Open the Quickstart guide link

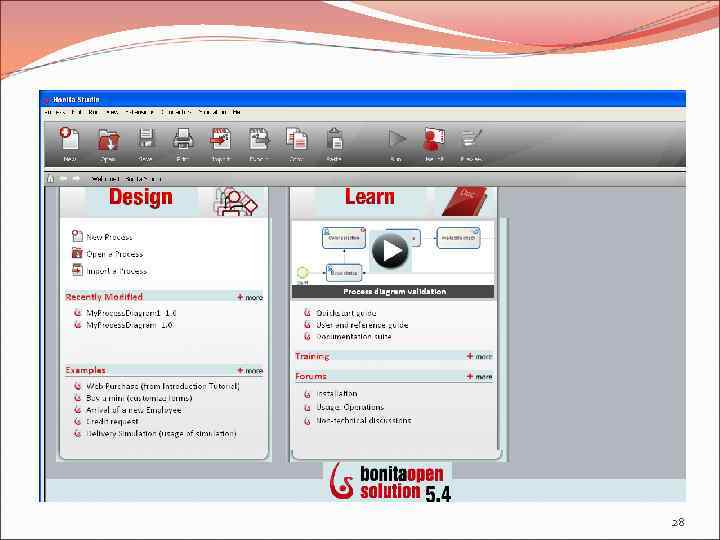346,313
